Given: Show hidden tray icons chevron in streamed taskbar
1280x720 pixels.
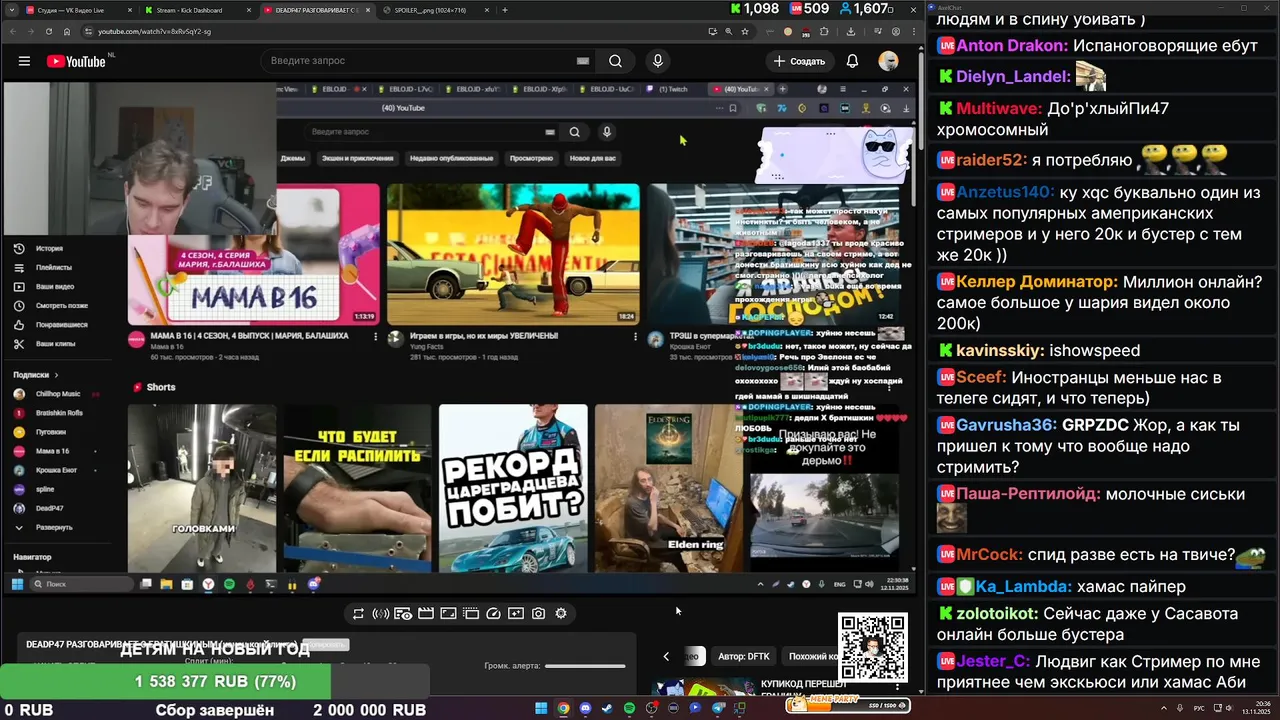Looking at the screenshot, I should (761, 584).
